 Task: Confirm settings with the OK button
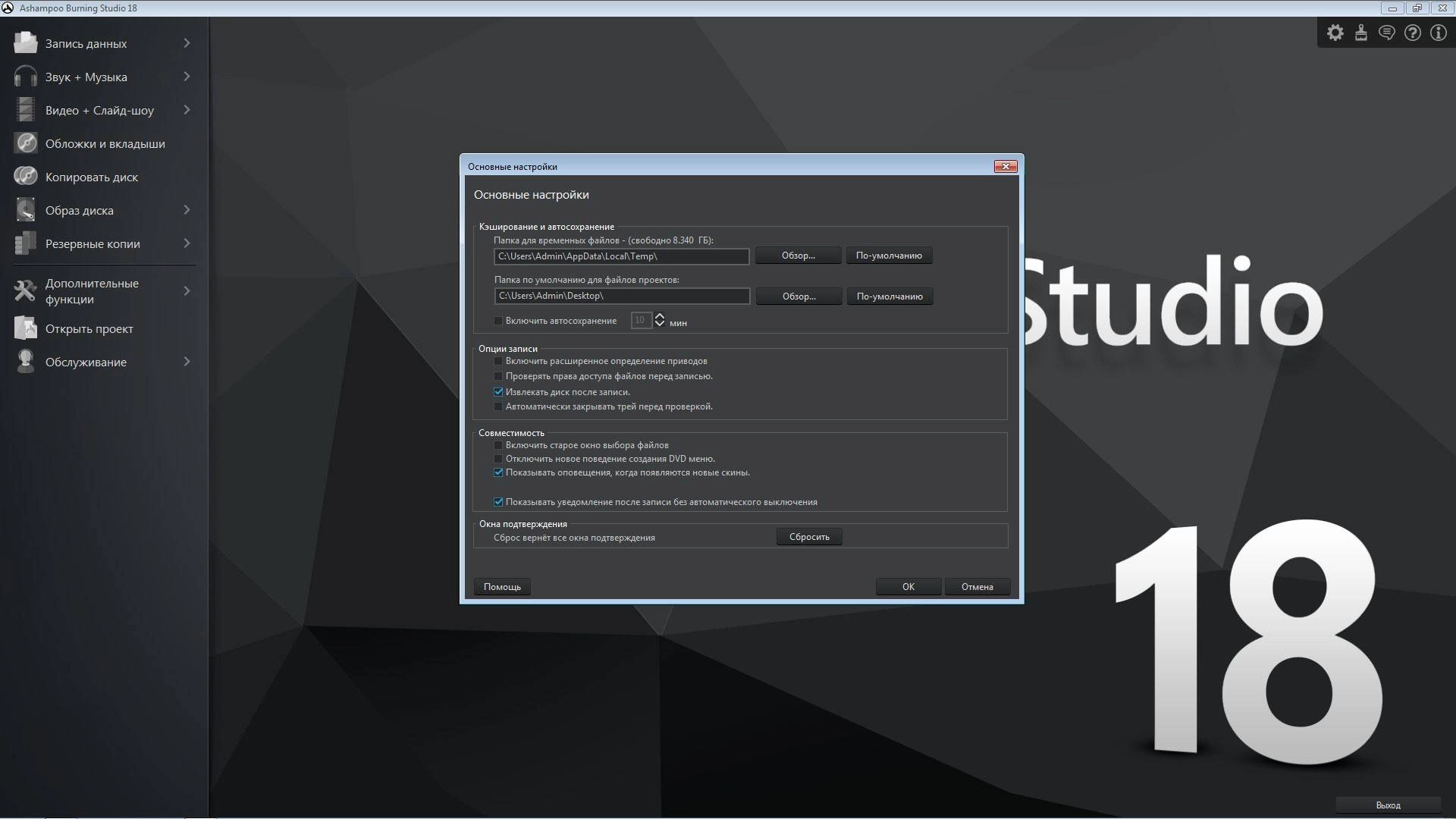pos(908,587)
